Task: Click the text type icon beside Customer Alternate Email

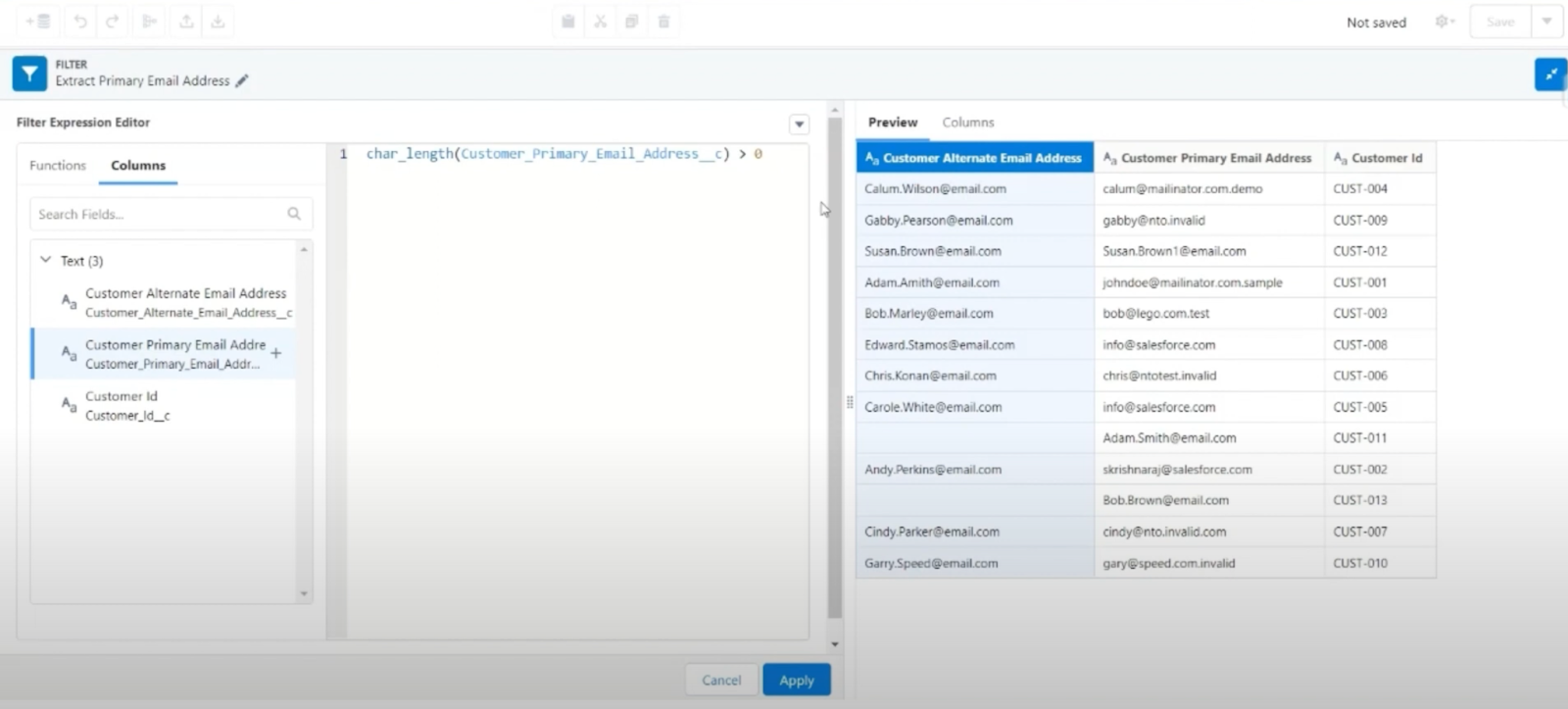Action: click(69, 301)
